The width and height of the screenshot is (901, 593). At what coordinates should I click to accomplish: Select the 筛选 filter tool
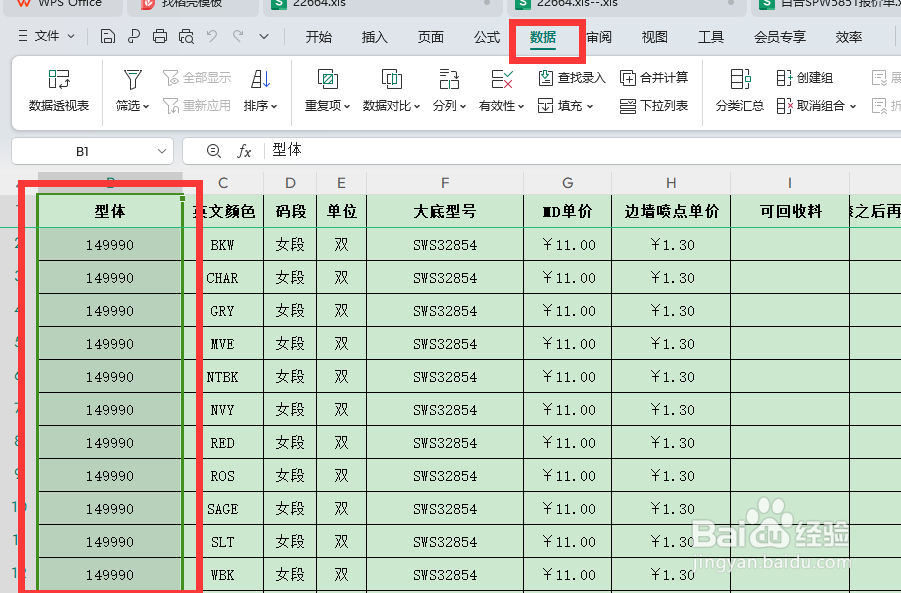coord(131,92)
